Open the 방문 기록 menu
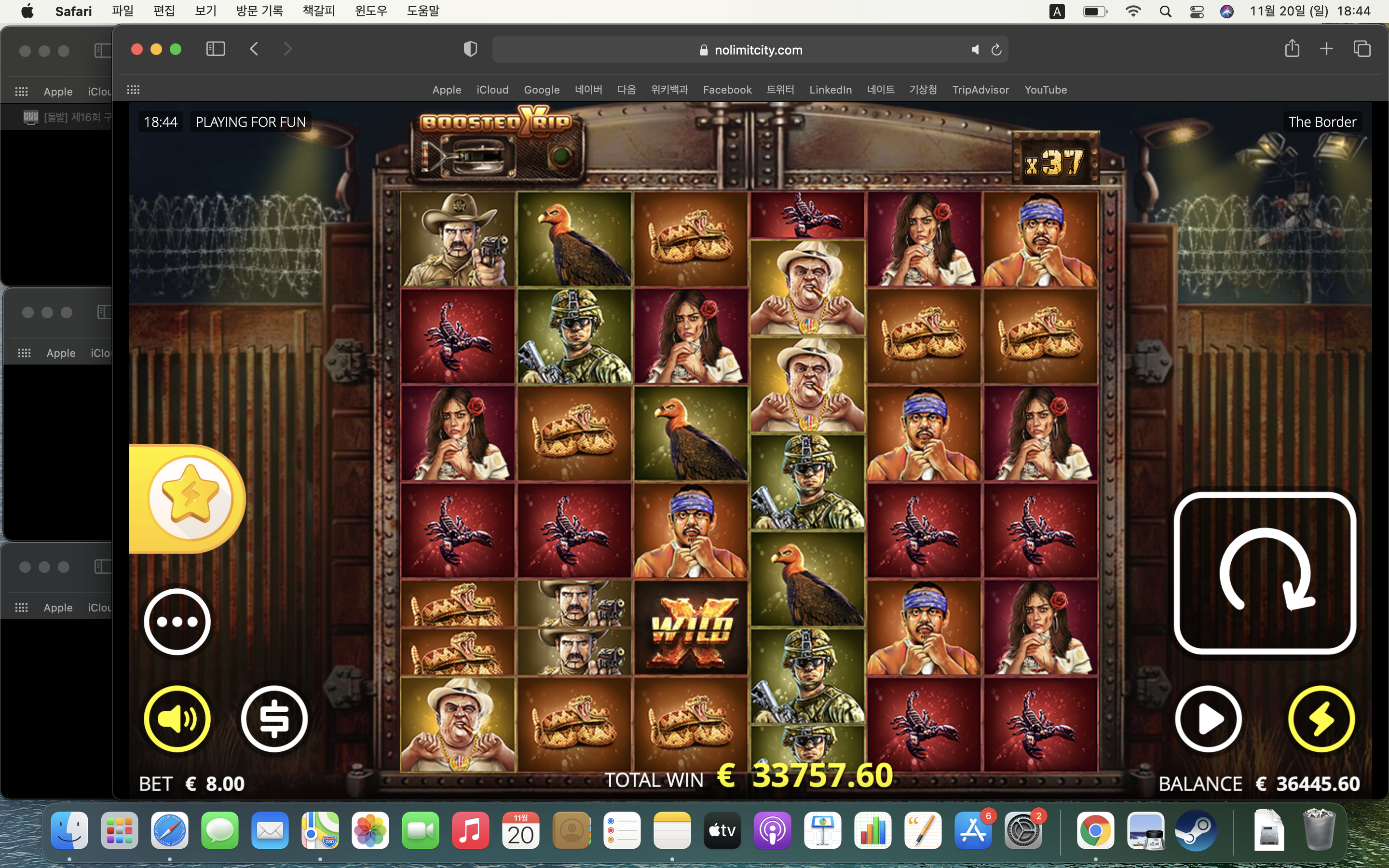Screen dimensions: 1389x868 pyautogui.click(x=259, y=11)
